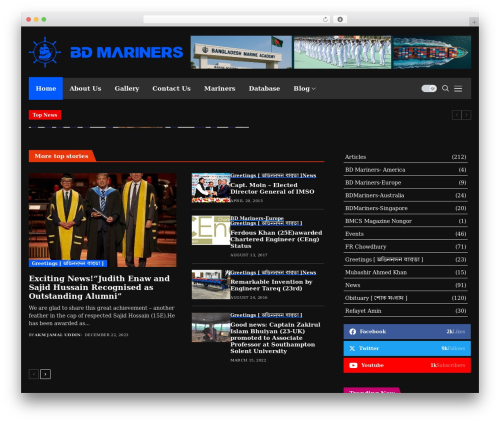The height and width of the screenshot is (423, 500).
Task: Click the CEng article thumbnail
Action: coord(211,230)
